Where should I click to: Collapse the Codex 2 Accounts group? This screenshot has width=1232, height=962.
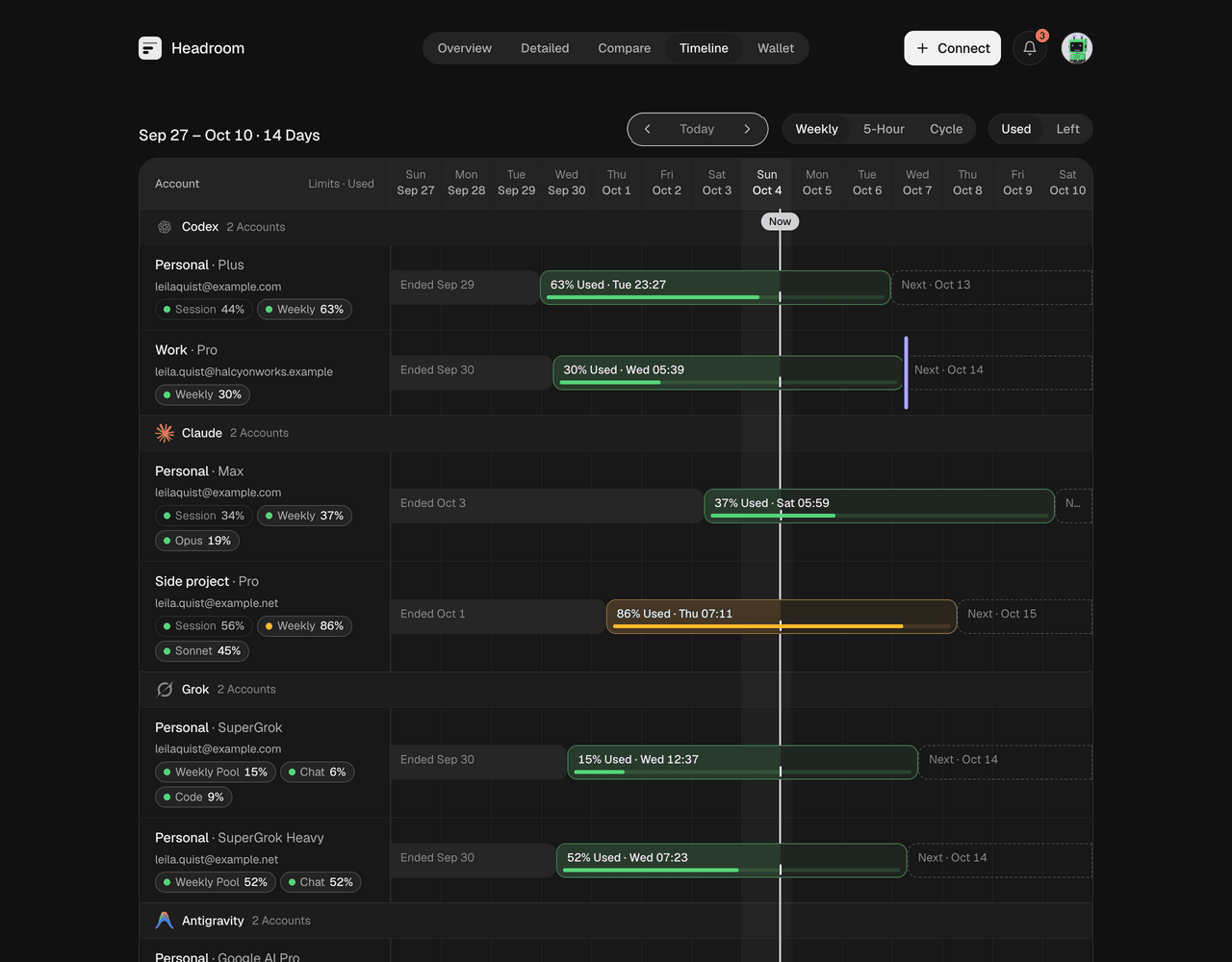[616, 227]
